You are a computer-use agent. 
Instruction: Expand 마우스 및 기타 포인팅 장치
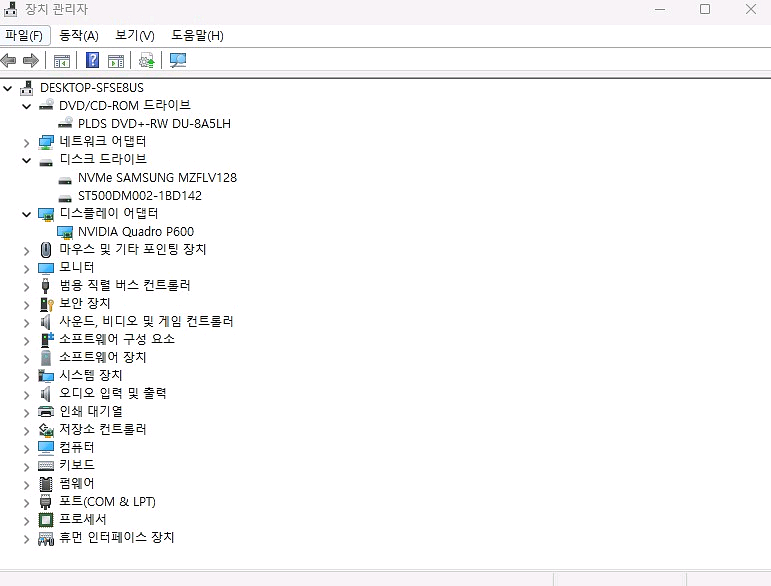27,251
